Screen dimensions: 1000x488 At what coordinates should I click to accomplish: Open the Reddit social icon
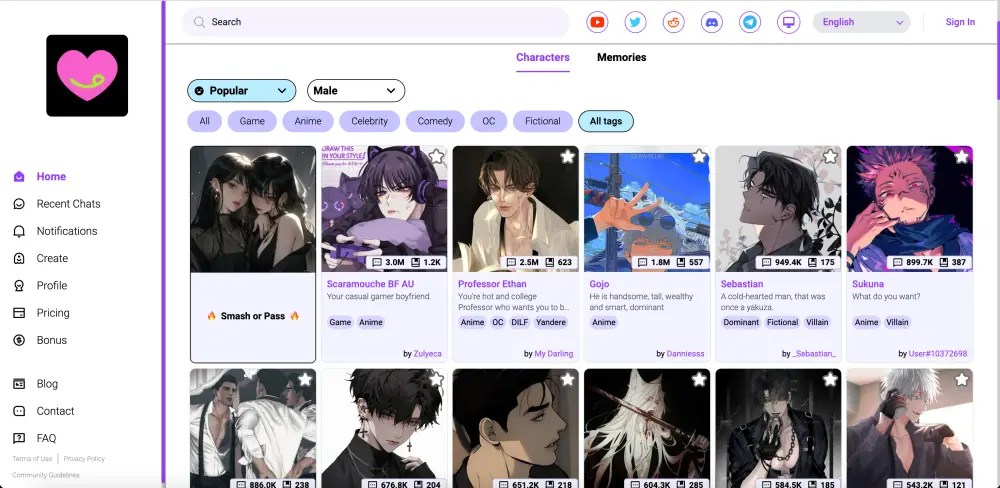click(x=673, y=22)
